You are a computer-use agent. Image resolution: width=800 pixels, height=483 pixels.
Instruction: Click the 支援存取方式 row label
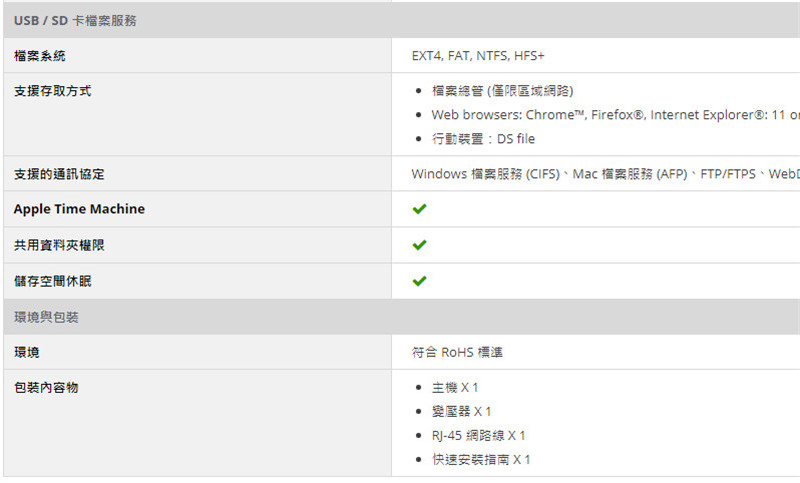(x=53, y=91)
